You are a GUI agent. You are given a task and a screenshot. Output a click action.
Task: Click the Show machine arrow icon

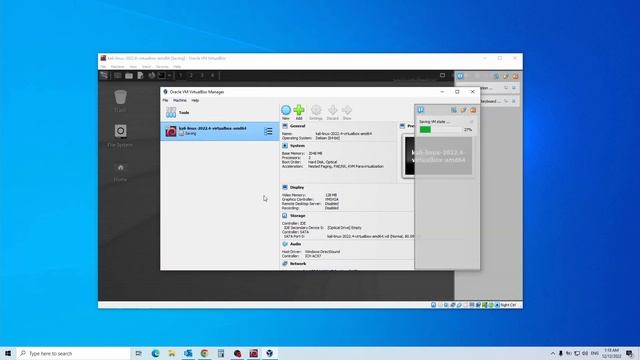coord(347,110)
